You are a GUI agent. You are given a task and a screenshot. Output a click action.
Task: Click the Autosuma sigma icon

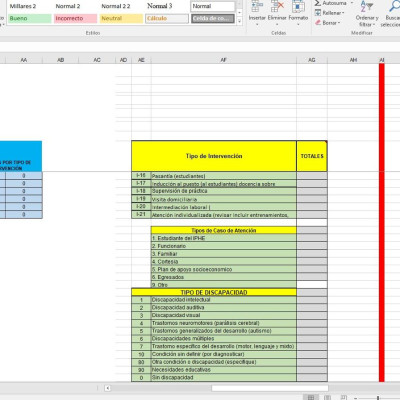318,3
